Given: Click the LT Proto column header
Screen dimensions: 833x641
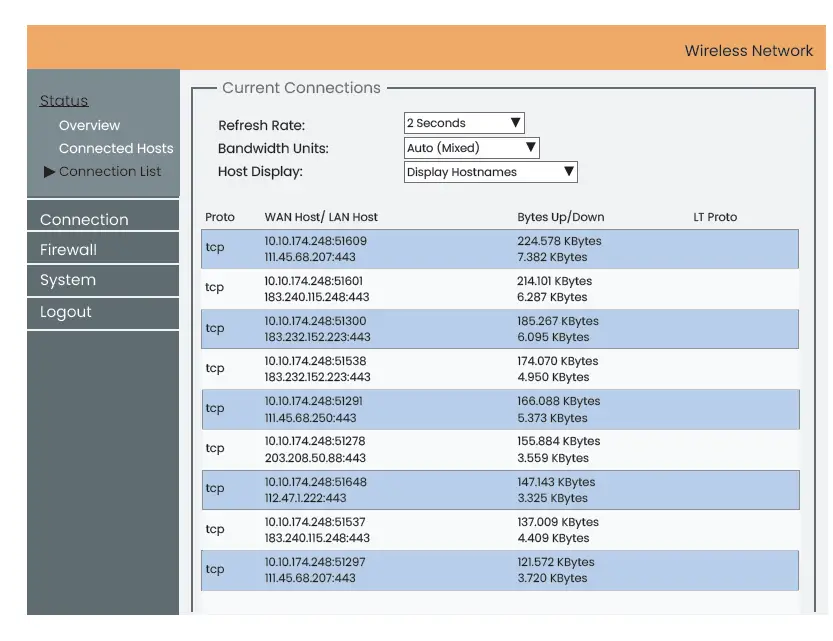Looking at the screenshot, I should point(715,217).
